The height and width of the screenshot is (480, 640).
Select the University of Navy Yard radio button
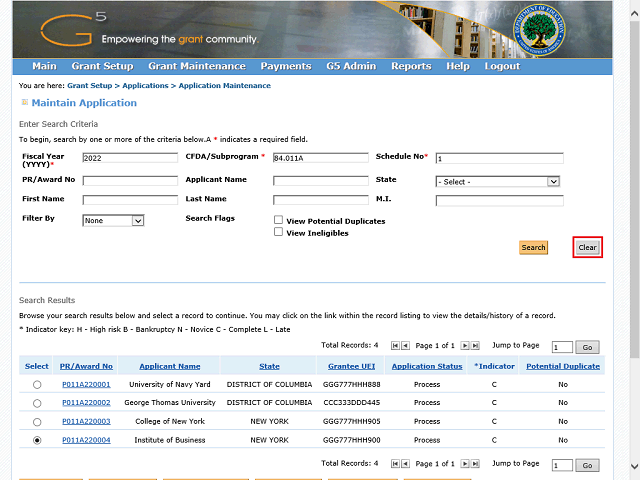pos(37,384)
